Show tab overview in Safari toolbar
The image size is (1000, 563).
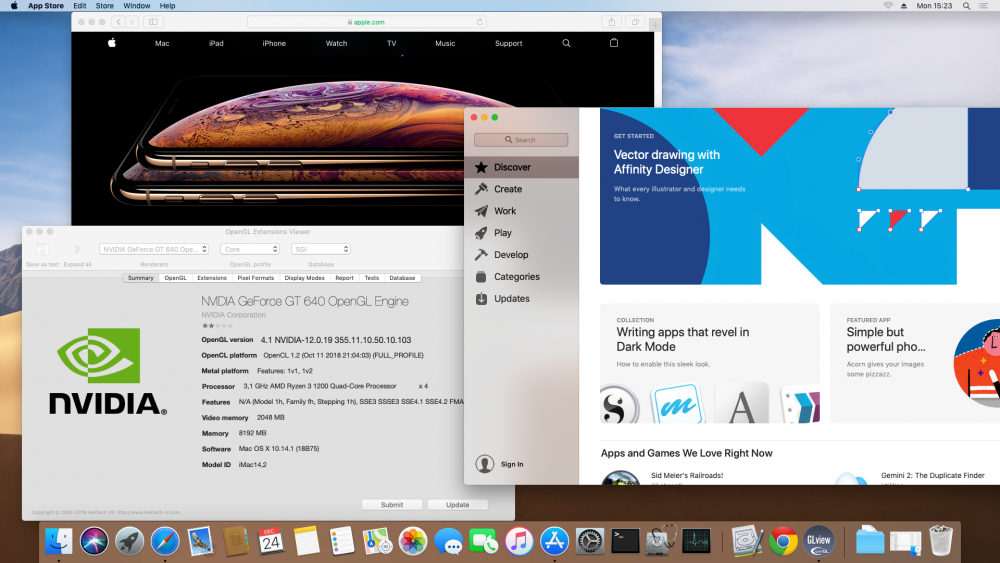click(x=635, y=22)
